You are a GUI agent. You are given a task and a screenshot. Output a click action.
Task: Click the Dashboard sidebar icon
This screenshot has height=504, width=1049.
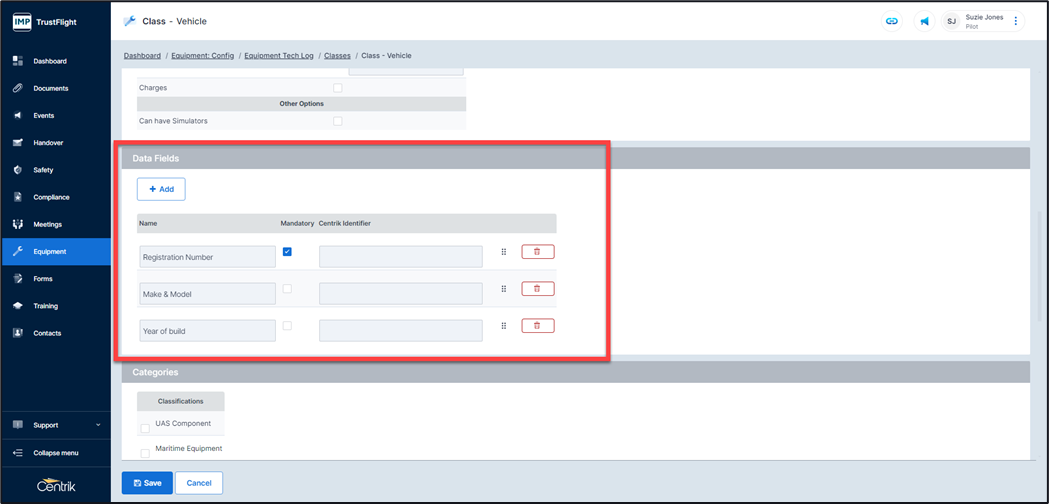[x=18, y=61]
